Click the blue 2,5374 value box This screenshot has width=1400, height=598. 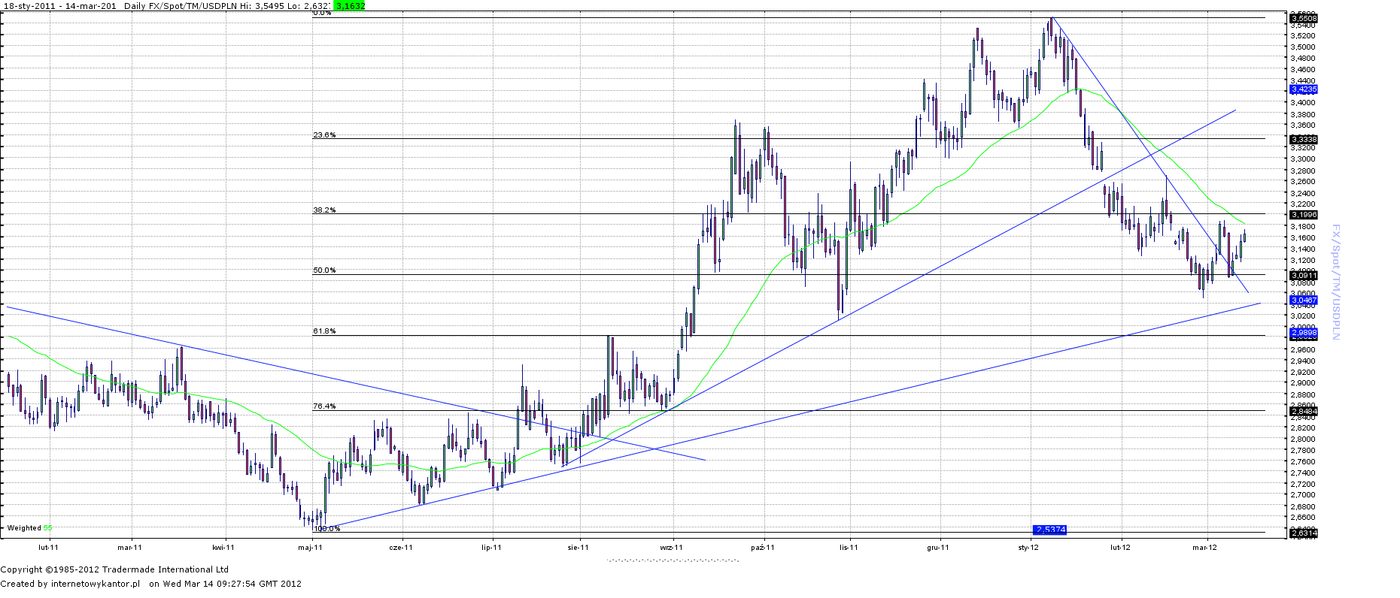point(1050,528)
